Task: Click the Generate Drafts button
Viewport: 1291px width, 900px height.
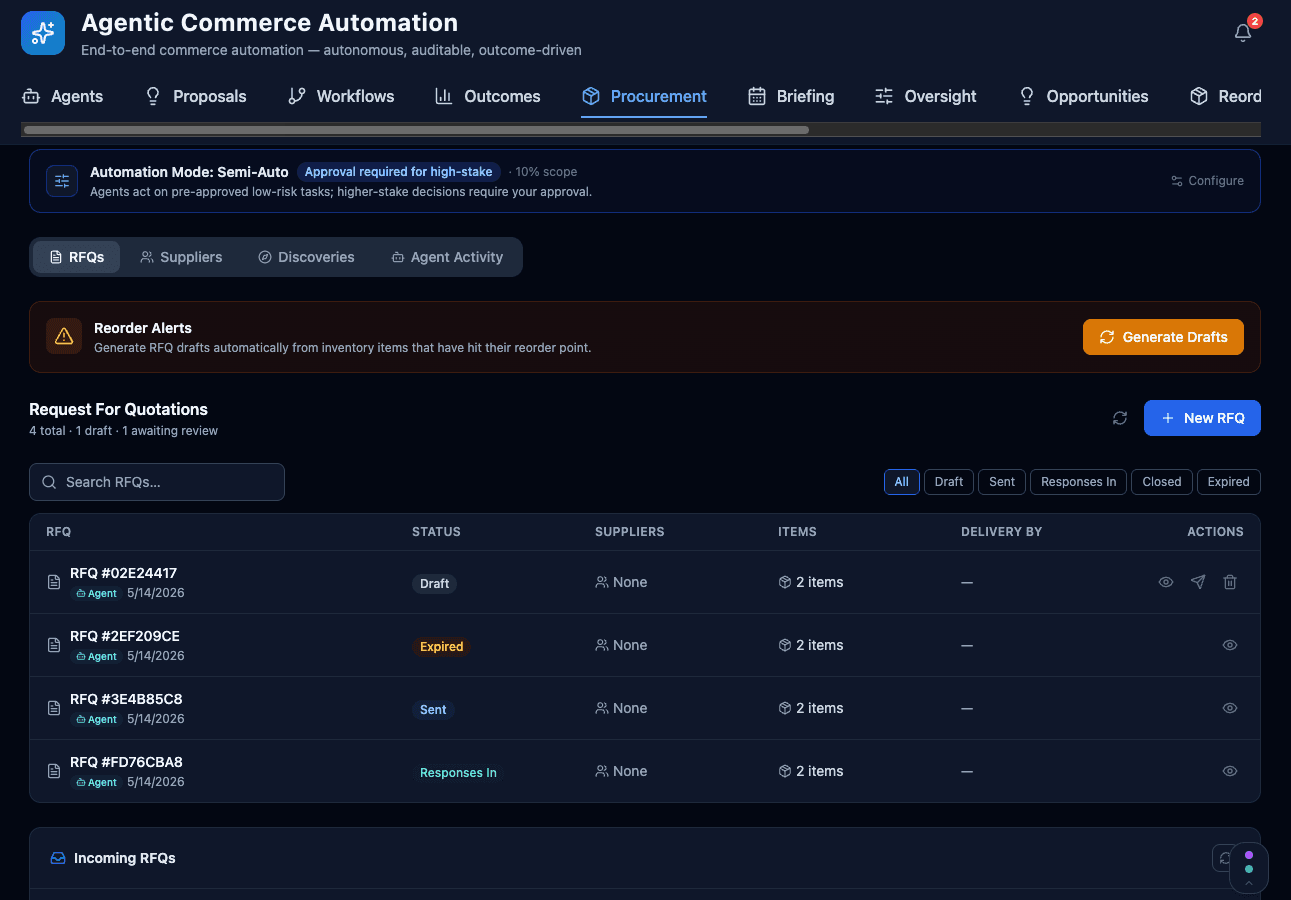Action: coord(1163,337)
